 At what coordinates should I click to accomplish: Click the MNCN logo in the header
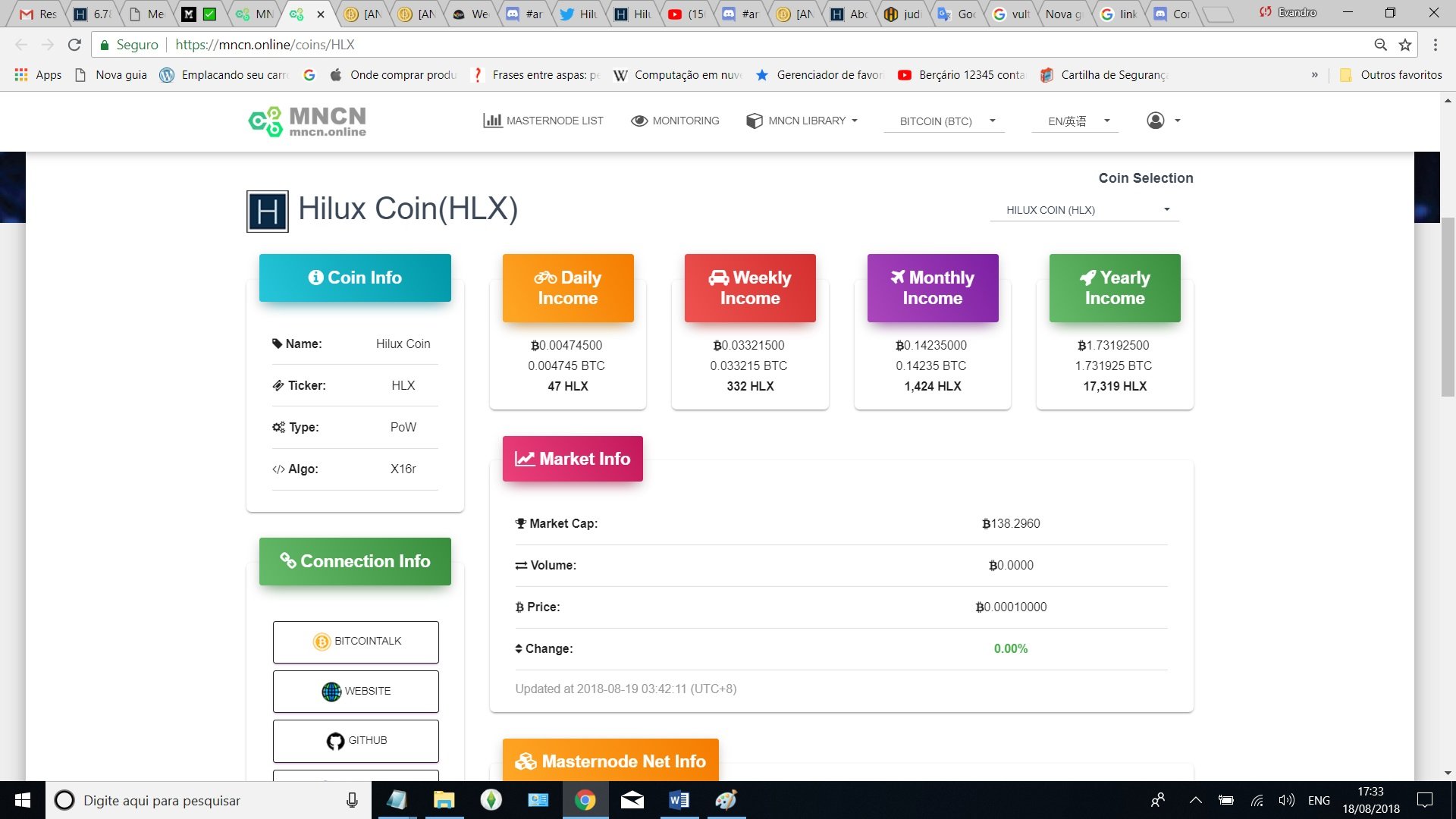307,121
